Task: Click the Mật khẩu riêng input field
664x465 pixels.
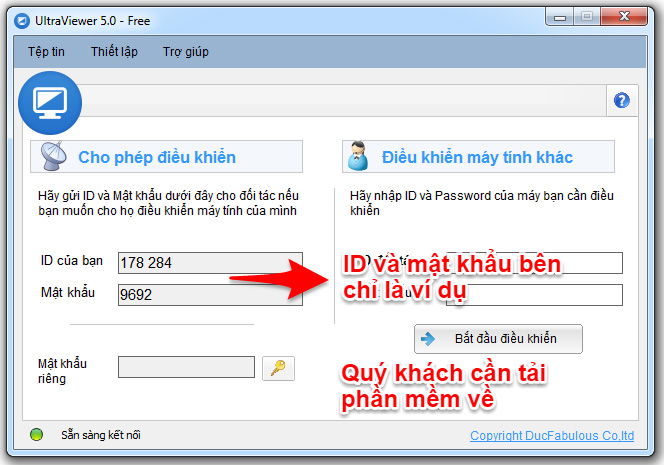Action: point(186,367)
